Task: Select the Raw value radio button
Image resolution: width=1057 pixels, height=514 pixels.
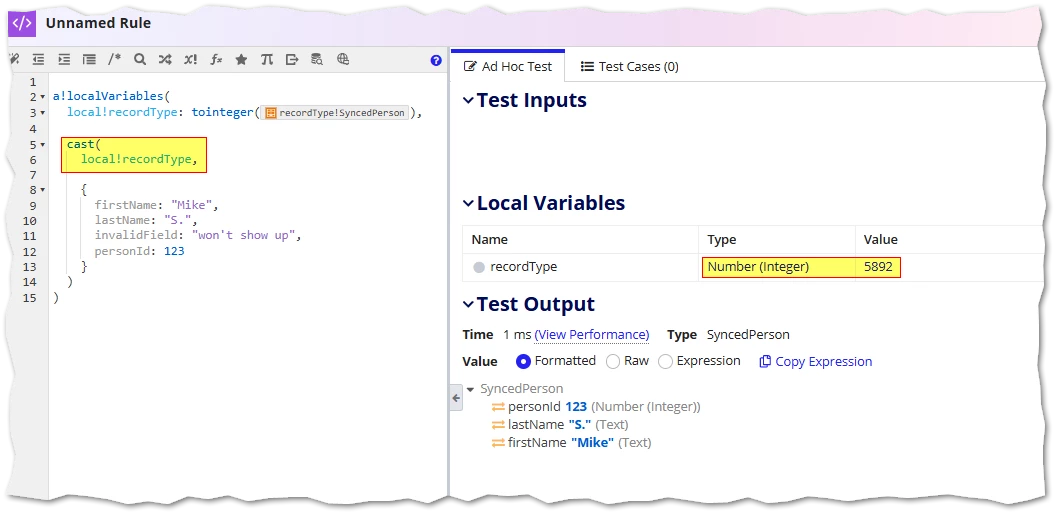Action: [x=613, y=362]
